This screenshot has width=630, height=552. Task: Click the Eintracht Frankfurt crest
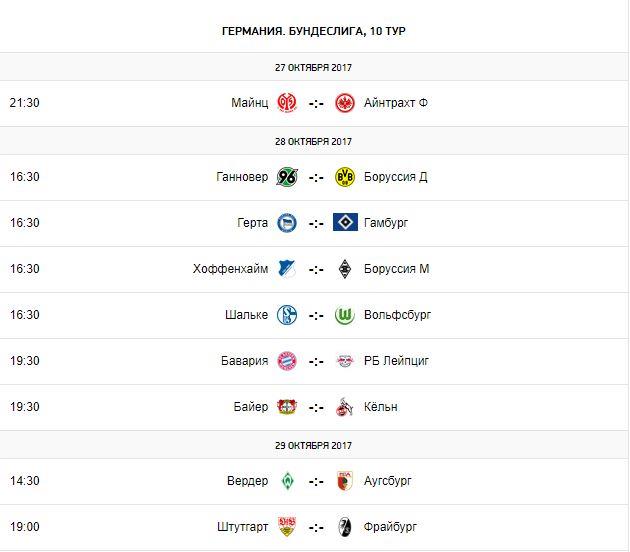(346, 103)
